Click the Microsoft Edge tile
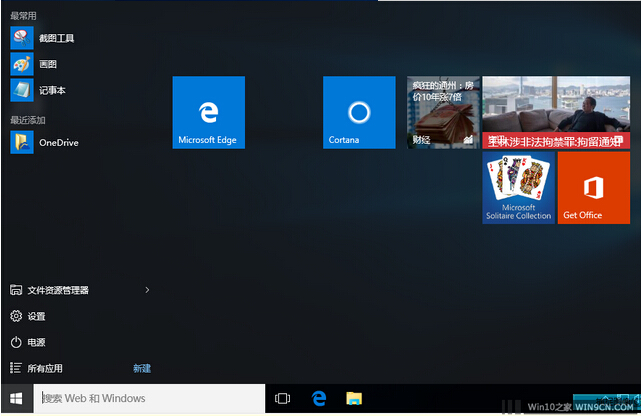Viewport: 643px width, 416px height. pyautogui.click(x=208, y=112)
